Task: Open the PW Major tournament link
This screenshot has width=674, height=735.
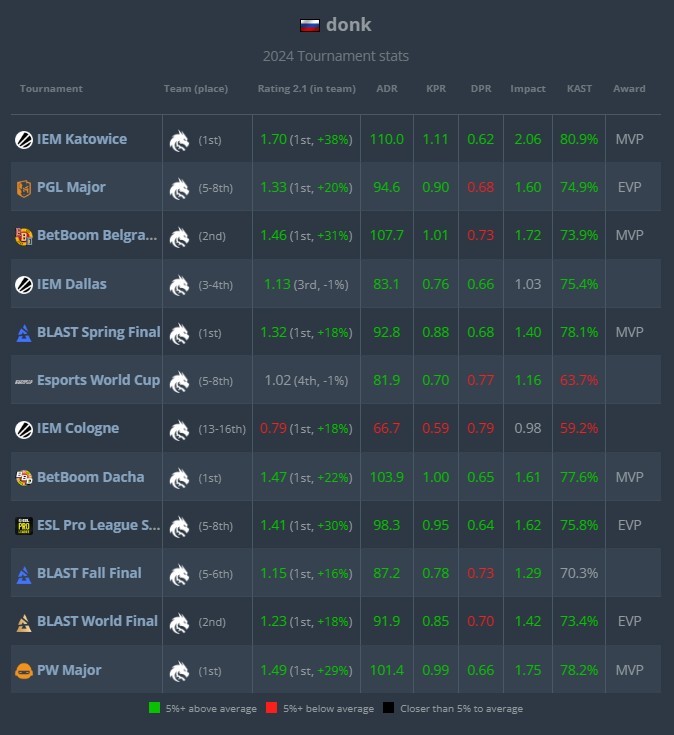Action: pos(69,670)
